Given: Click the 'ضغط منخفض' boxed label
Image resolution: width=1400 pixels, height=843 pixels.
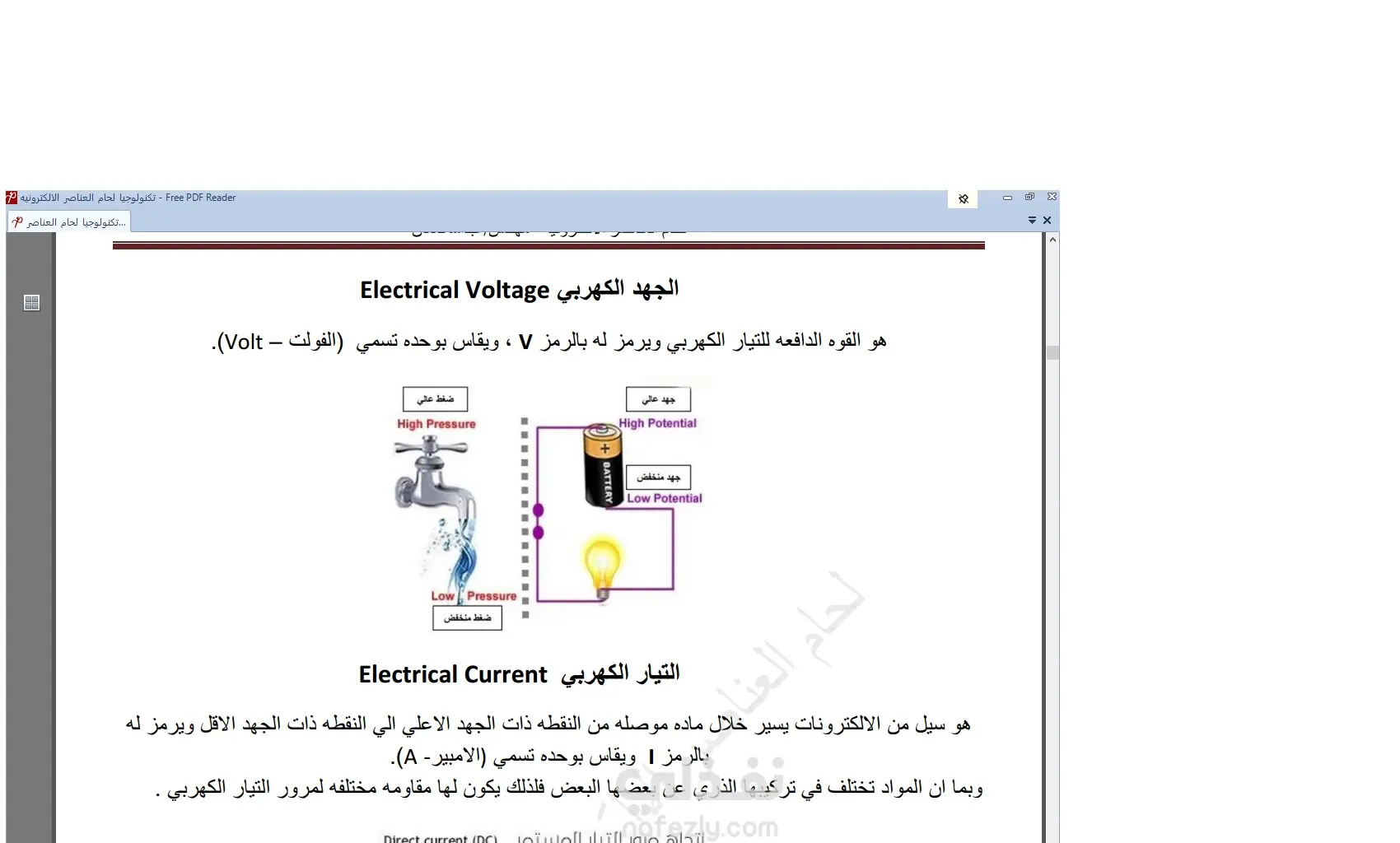Looking at the screenshot, I should 468,618.
